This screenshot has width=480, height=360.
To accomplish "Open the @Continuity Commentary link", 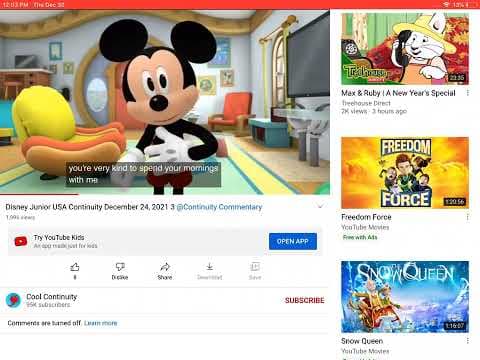I will (x=219, y=207).
